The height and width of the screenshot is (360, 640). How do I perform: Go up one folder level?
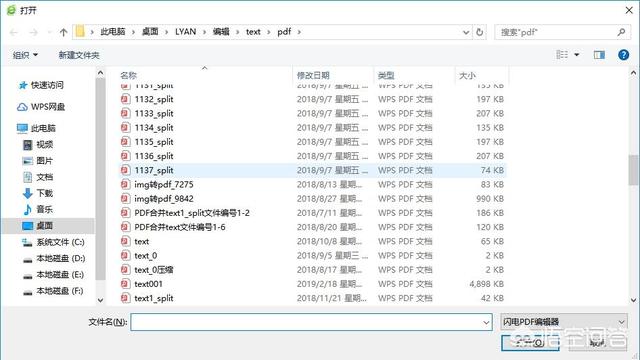tap(63, 32)
